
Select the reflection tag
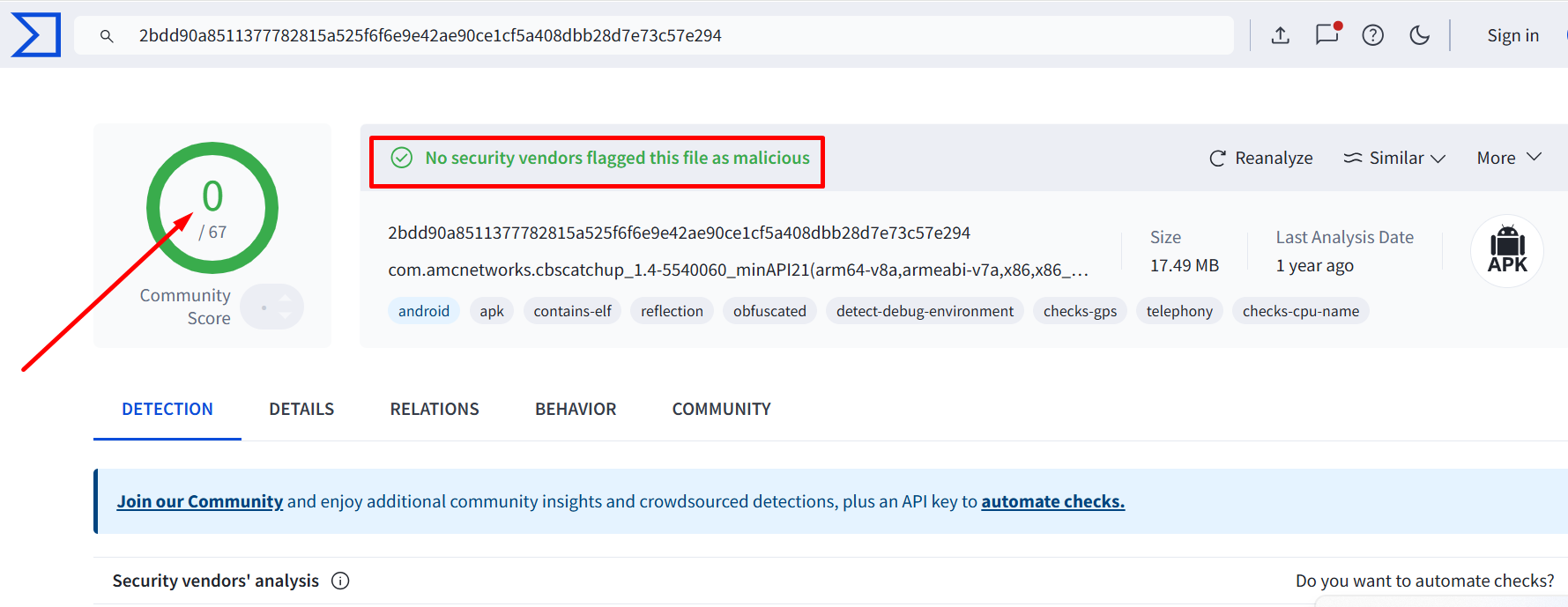(672, 311)
